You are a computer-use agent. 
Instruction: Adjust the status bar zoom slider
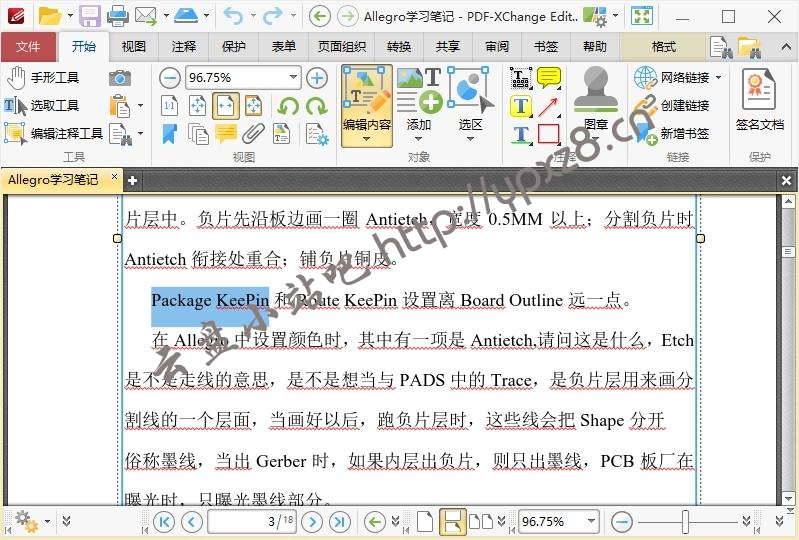[685, 522]
